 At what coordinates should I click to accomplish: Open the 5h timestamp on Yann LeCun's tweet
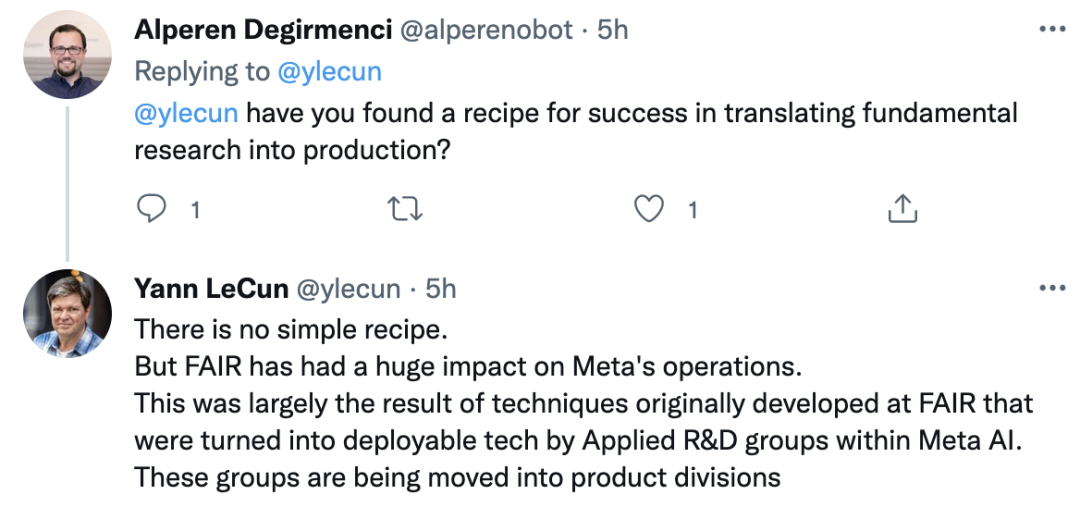tap(441, 289)
